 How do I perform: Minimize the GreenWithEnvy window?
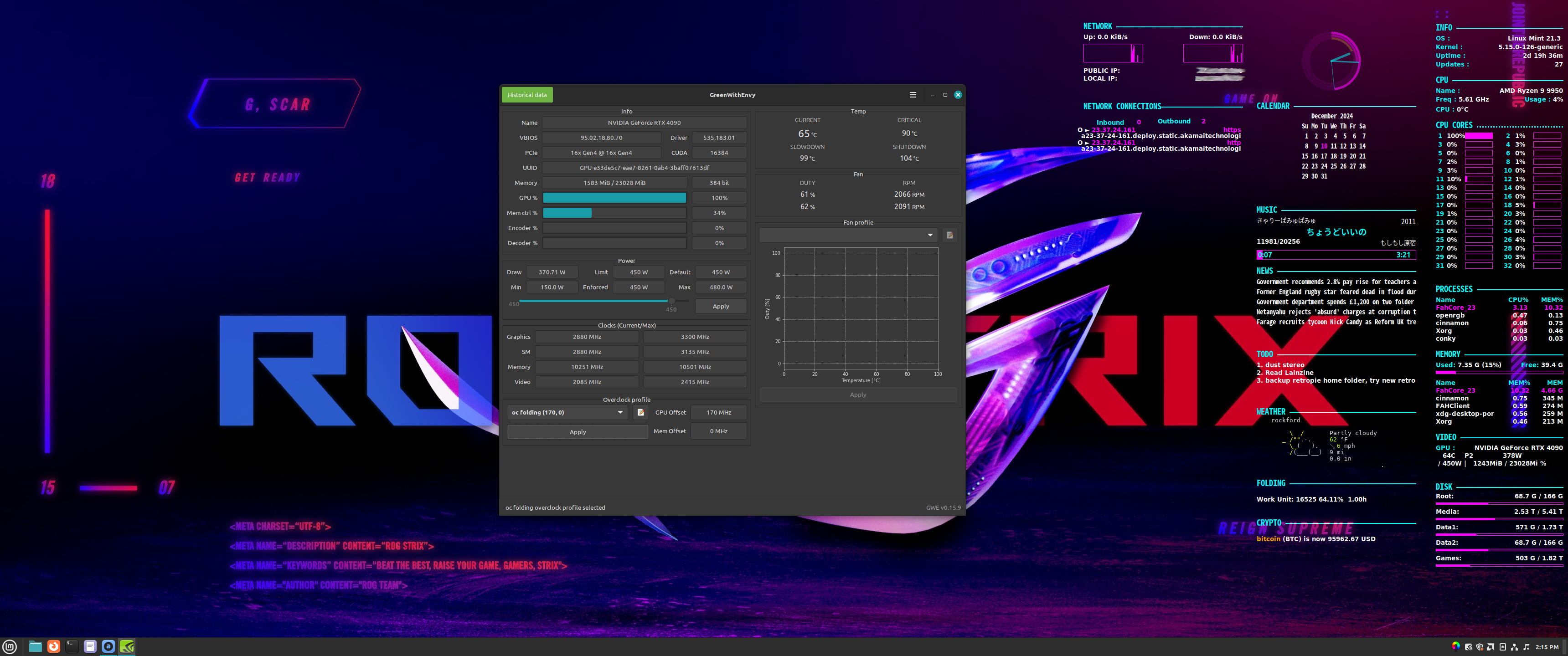(932, 95)
